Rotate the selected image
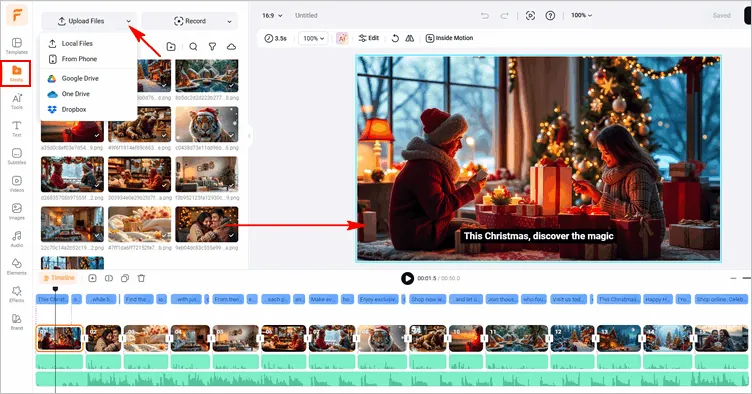The width and height of the screenshot is (752, 394). point(395,38)
